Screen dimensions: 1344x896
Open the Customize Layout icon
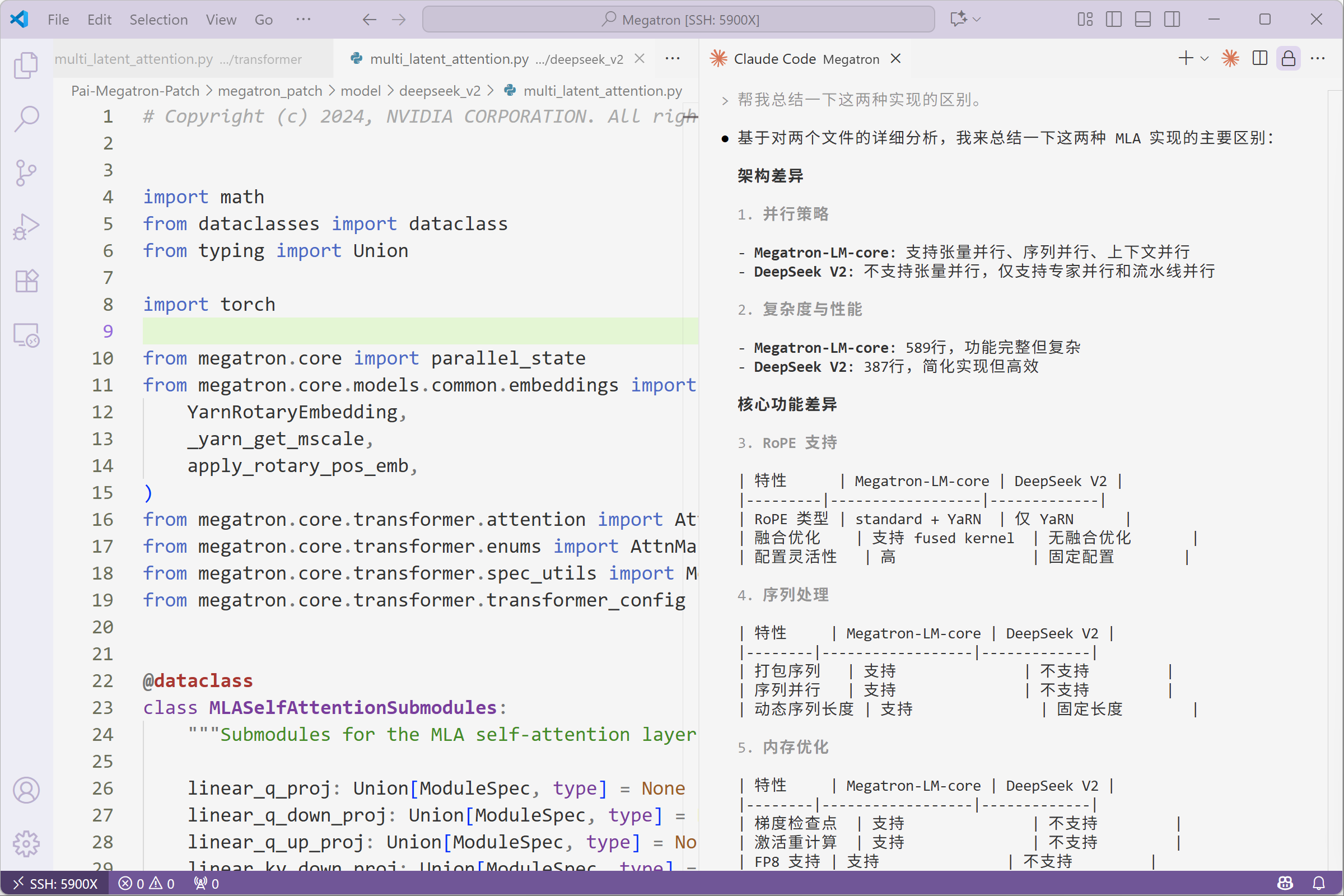click(1085, 20)
